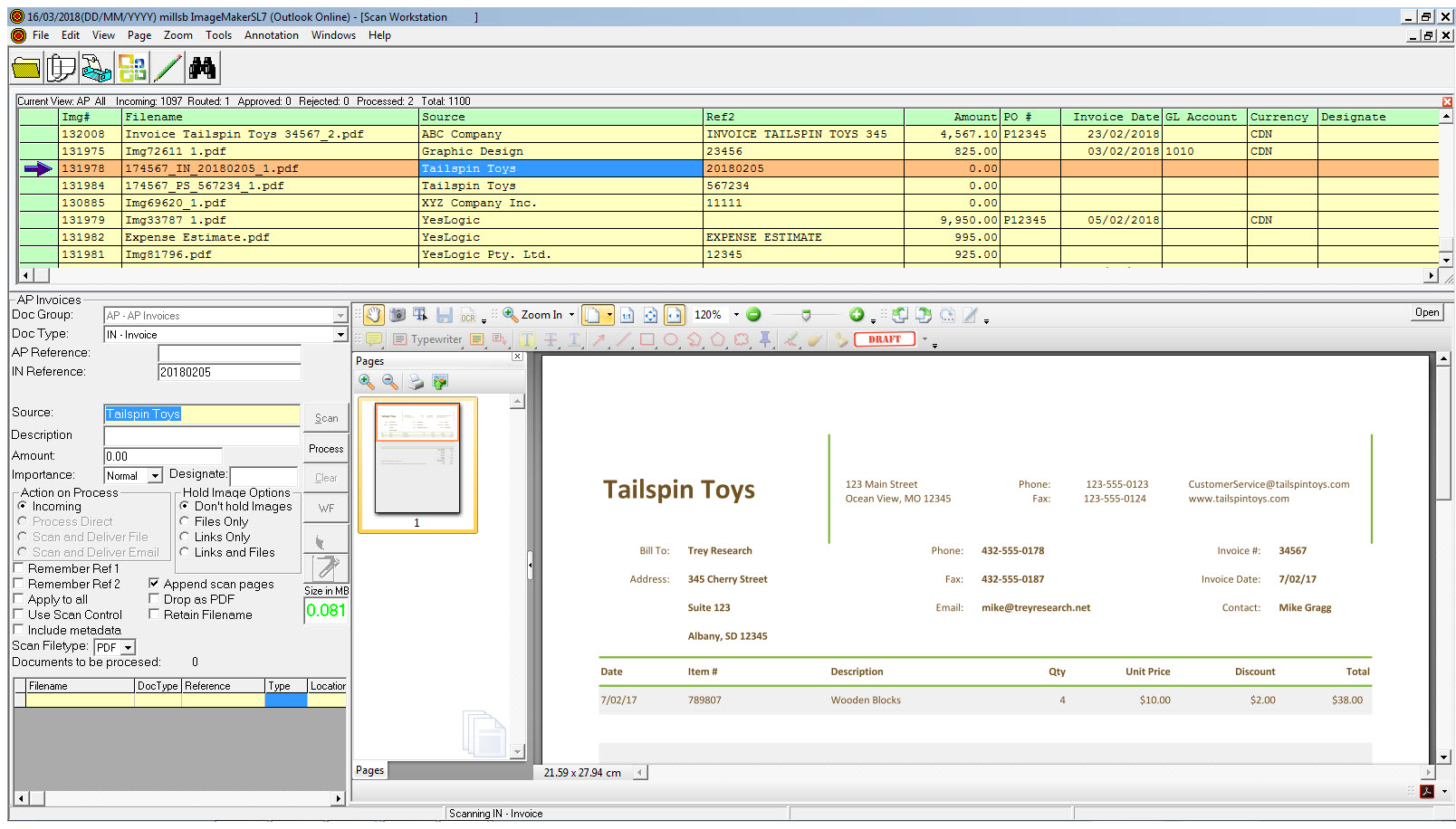
Task: Click the green pen annotation toolbar icon
Action: (168, 68)
